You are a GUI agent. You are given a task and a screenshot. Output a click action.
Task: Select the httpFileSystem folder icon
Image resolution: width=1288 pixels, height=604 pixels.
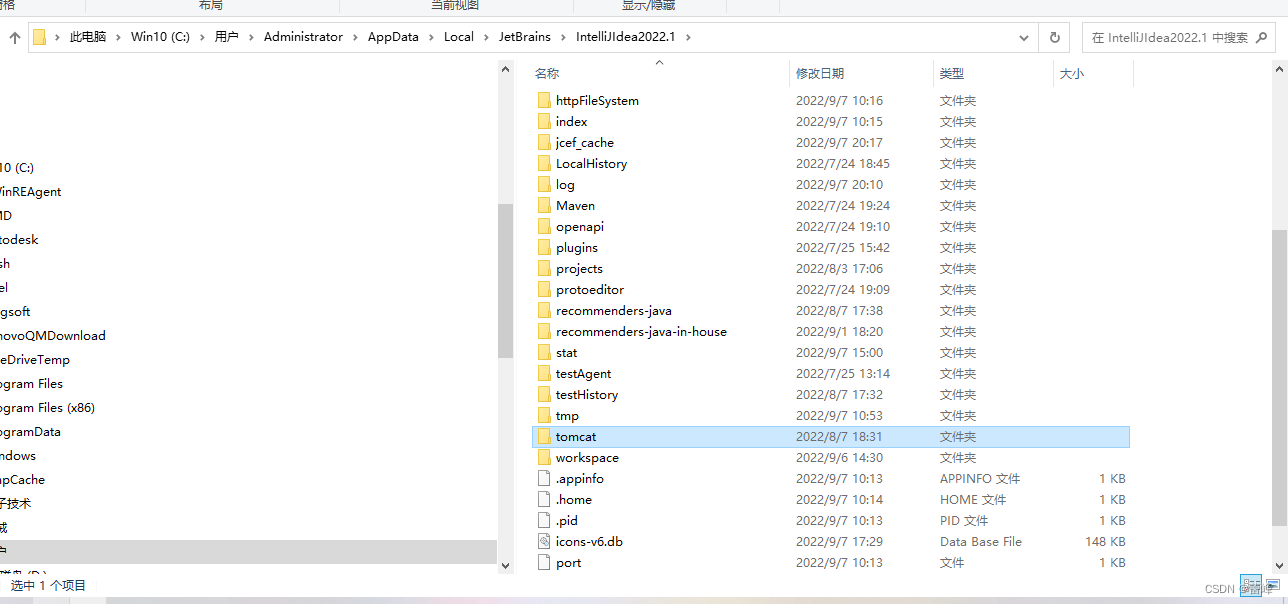544,100
